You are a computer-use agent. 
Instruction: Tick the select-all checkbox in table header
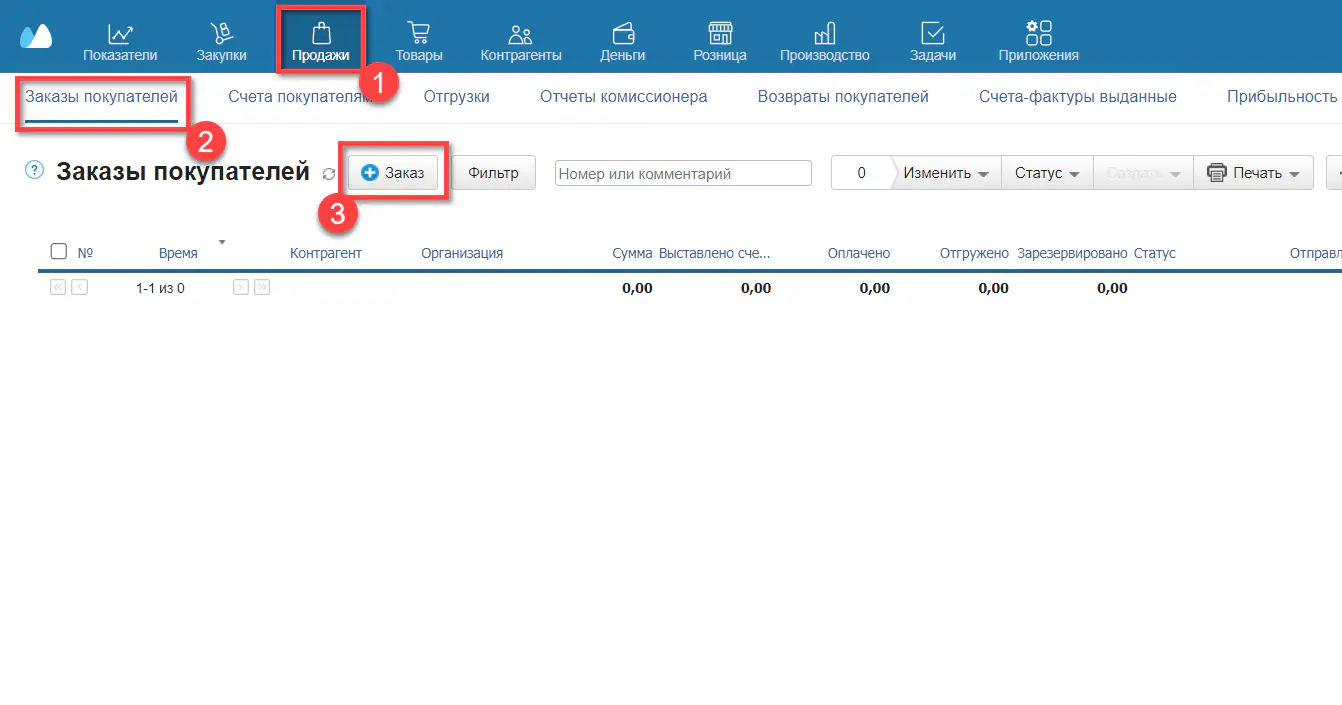coord(59,252)
